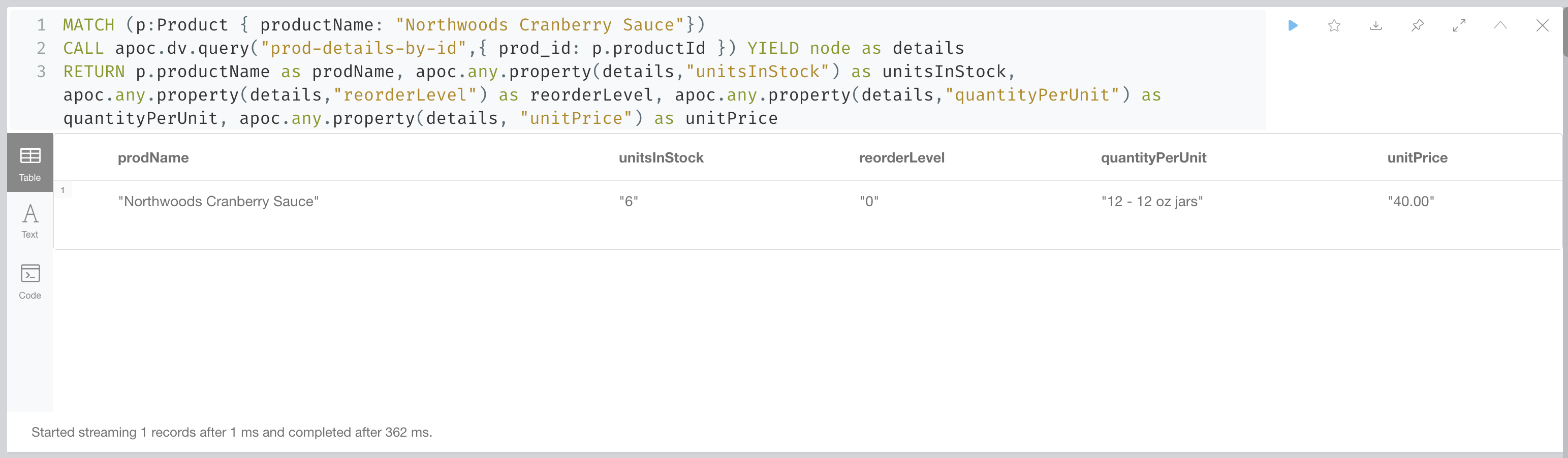The height and width of the screenshot is (458, 1568).
Task: Close the result frame
Action: (x=1543, y=25)
